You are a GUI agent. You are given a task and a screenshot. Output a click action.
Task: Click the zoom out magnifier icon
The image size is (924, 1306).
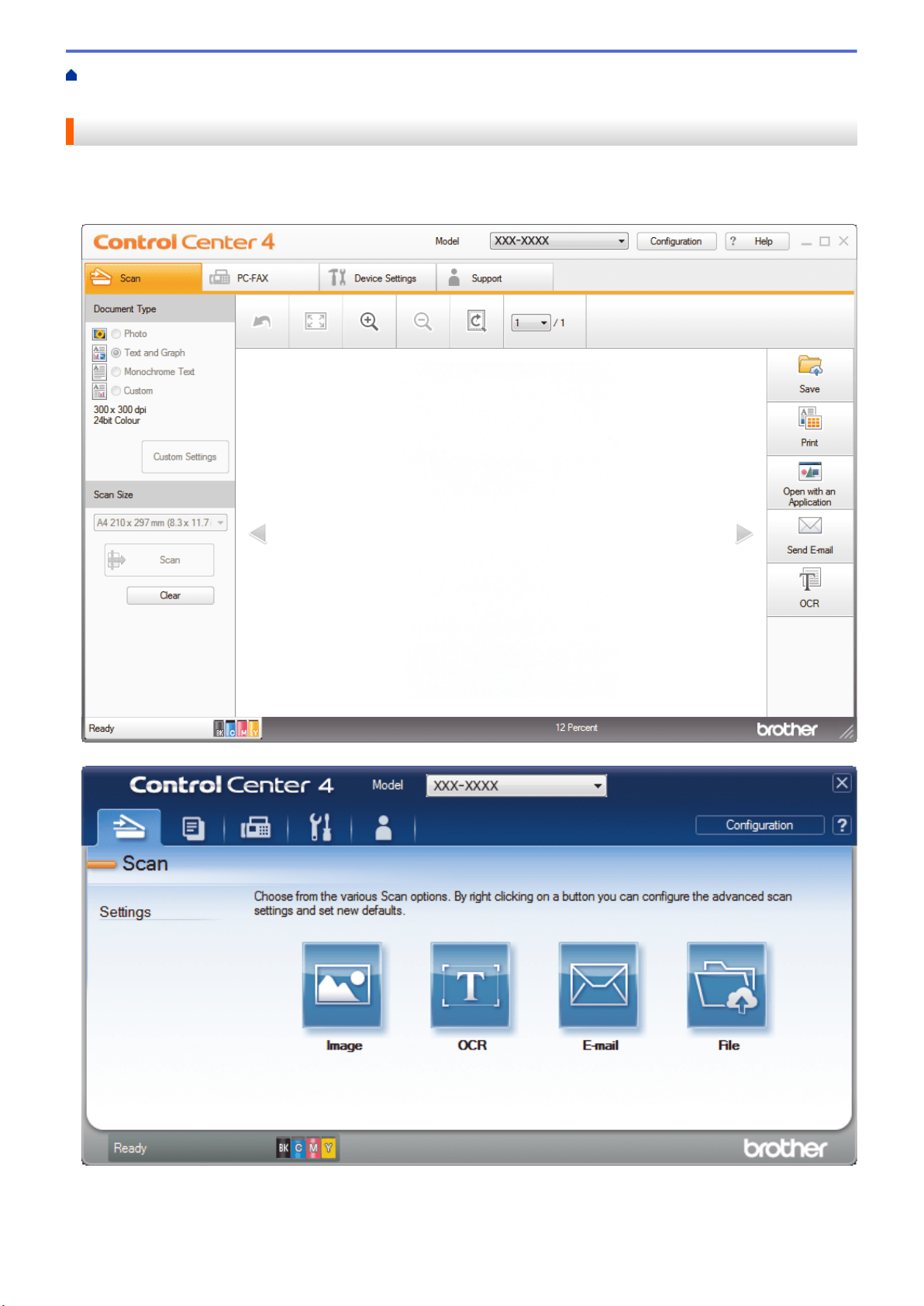point(422,322)
